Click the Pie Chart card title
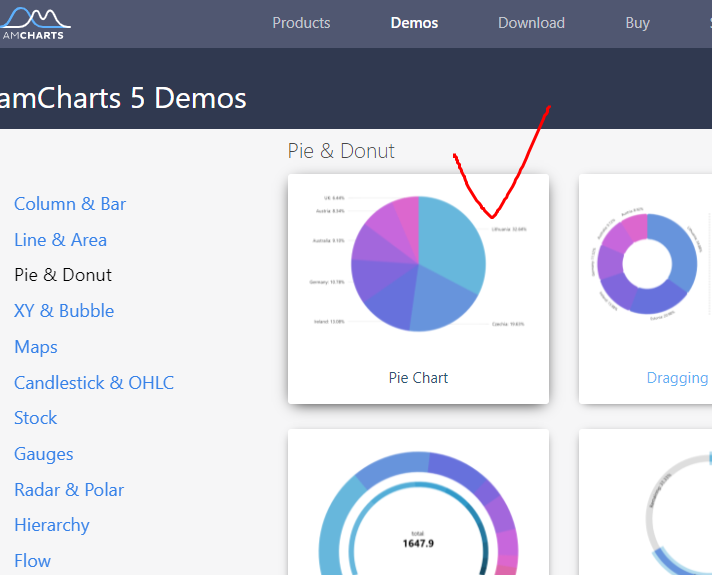The width and height of the screenshot is (712, 575). pos(418,378)
